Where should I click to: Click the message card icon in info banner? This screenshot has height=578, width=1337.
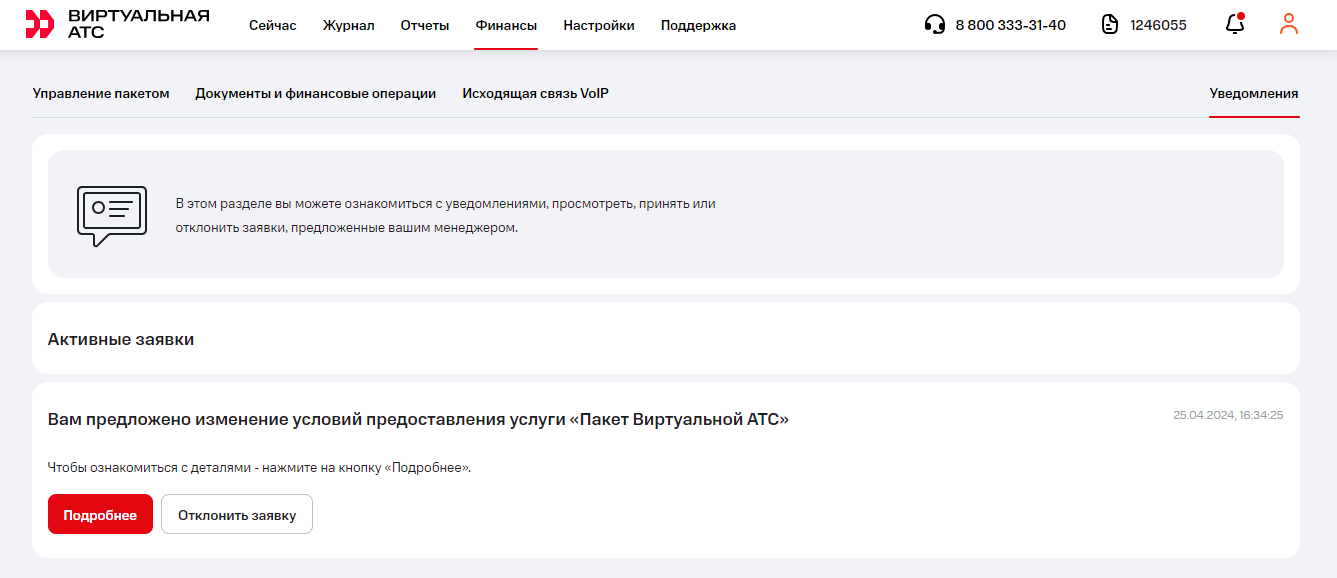coord(112,215)
